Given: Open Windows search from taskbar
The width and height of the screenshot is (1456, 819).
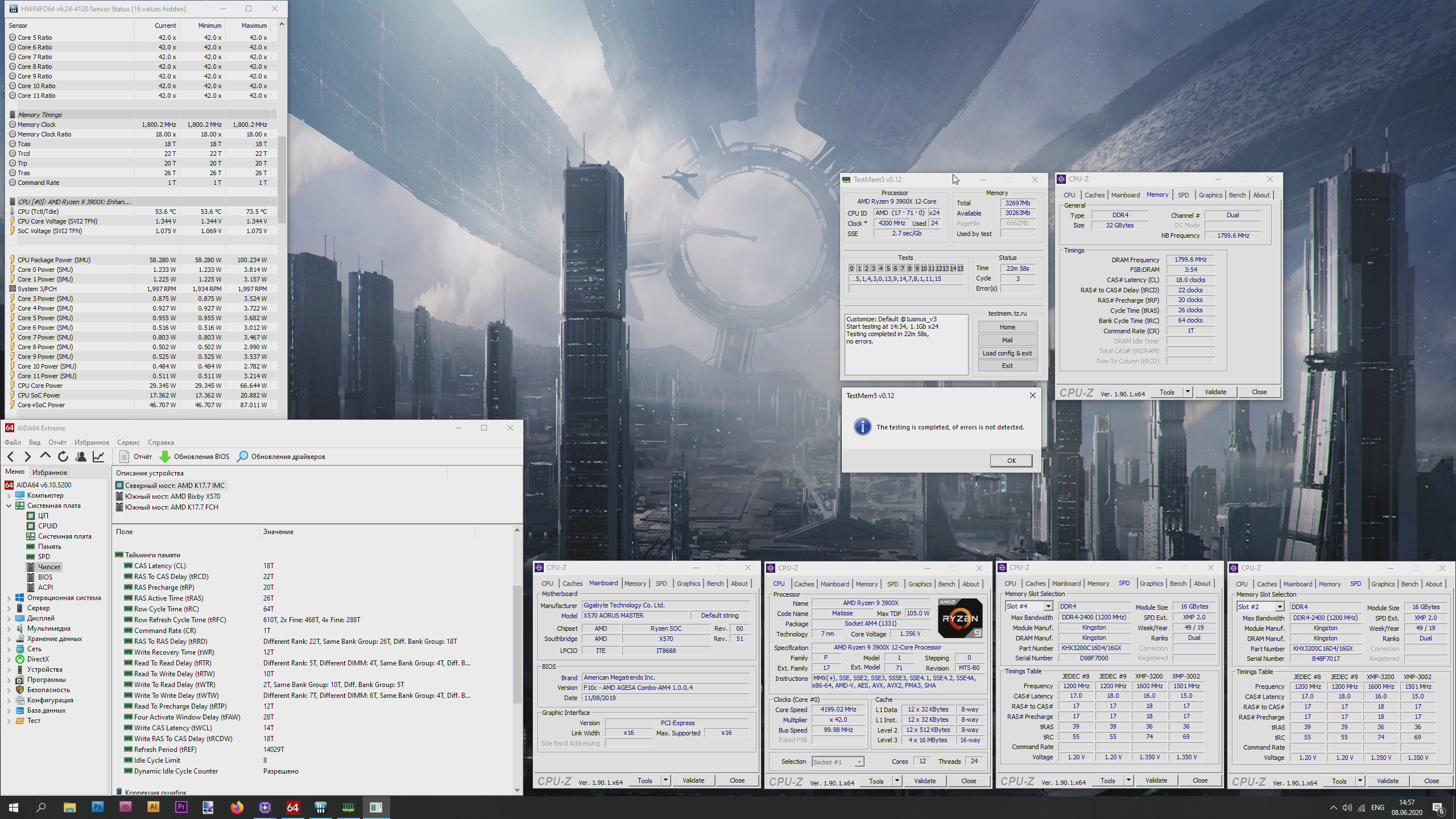Looking at the screenshot, I should point(41,806).
